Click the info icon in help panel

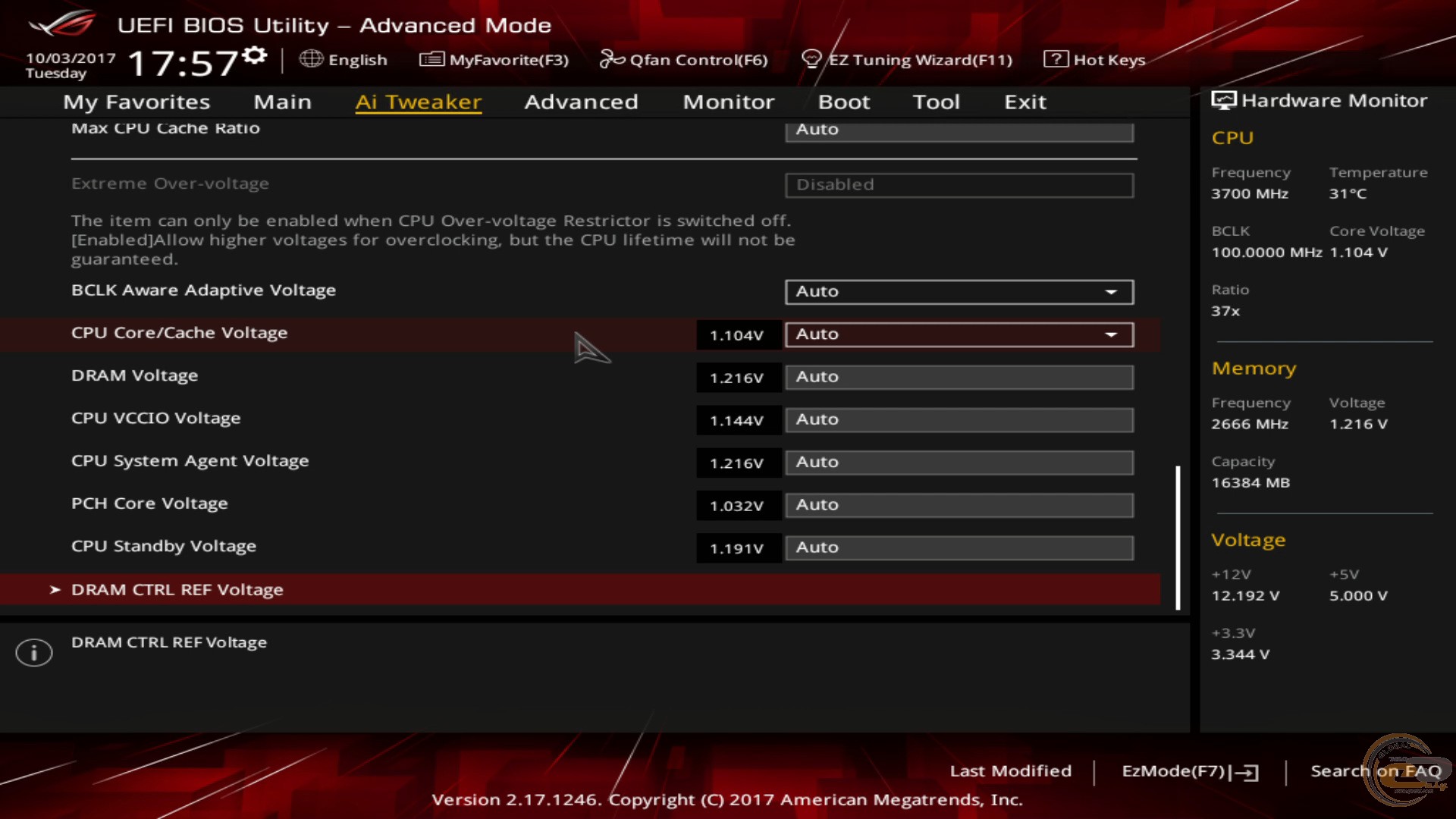[34, 652]
